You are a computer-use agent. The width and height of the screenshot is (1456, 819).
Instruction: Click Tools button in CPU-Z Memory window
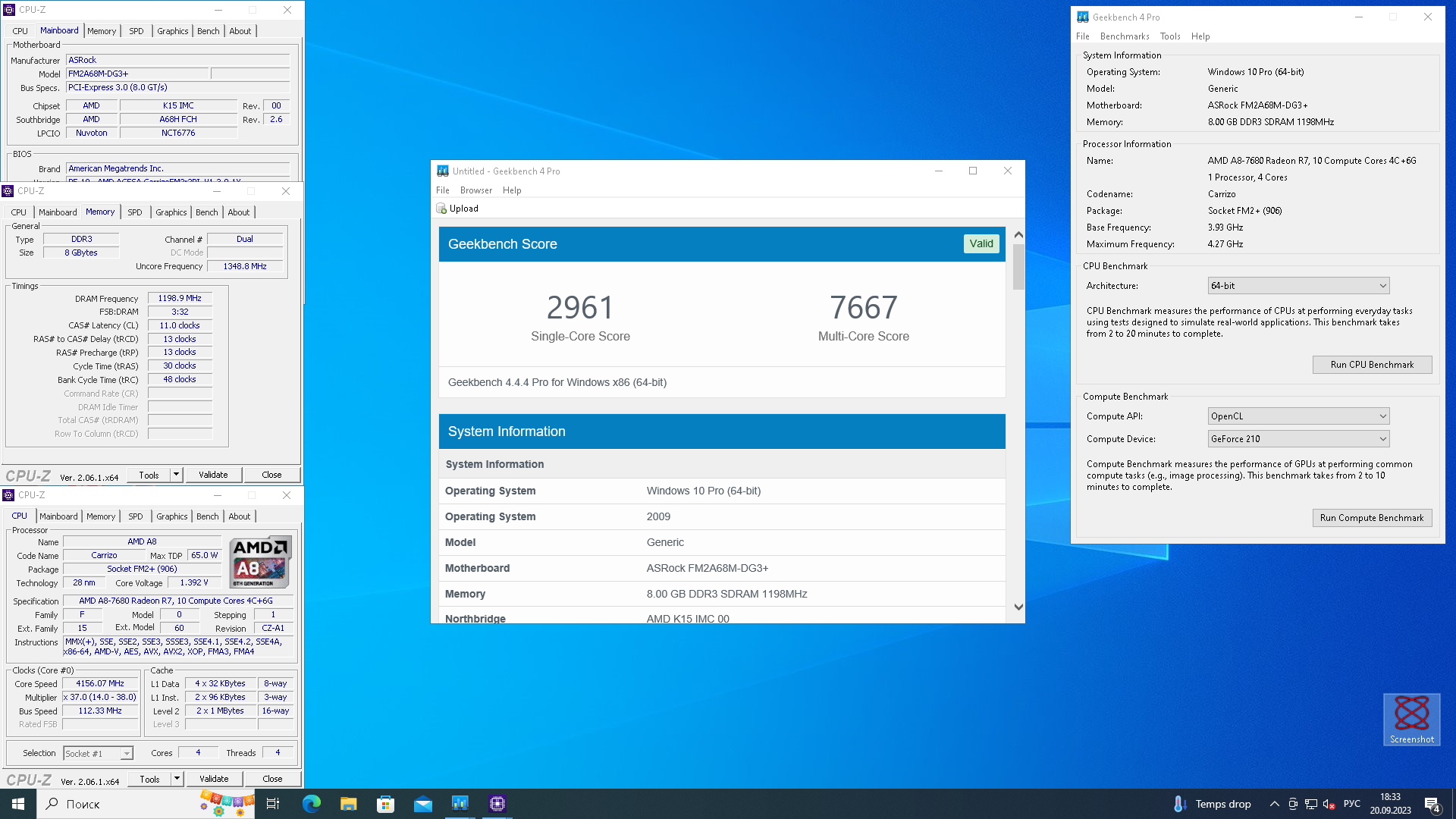(149, 475)
